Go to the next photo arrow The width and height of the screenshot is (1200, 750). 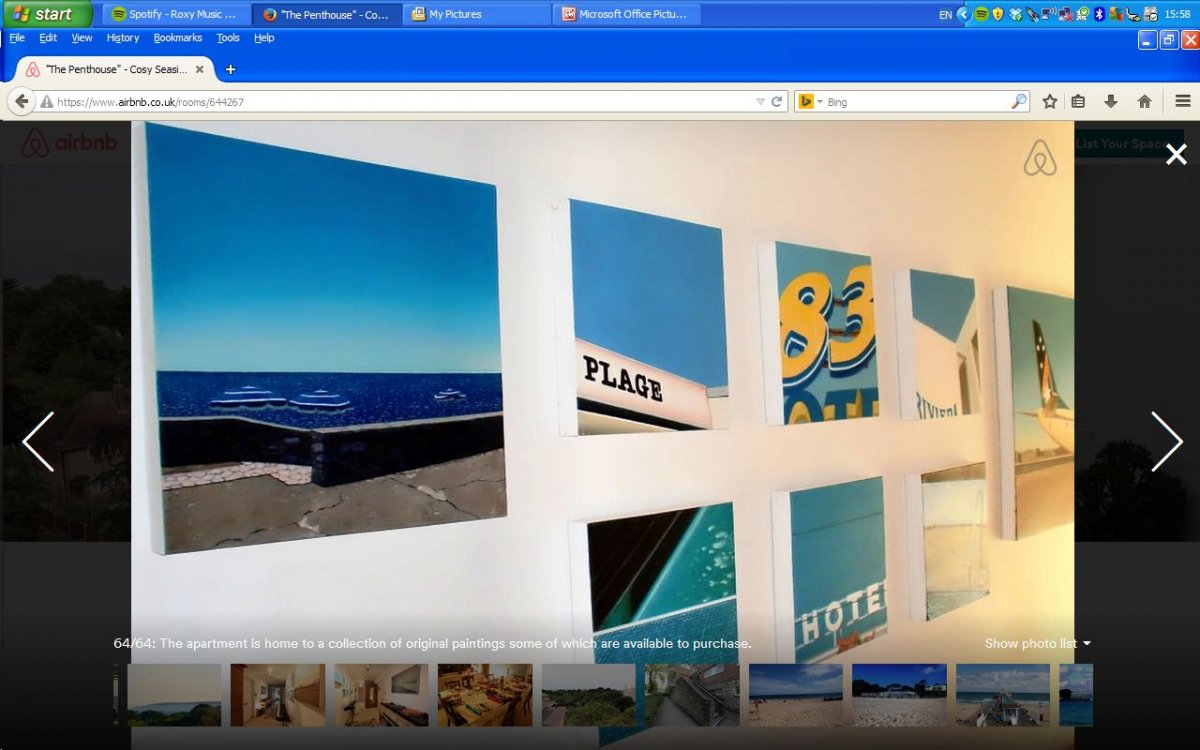(1166, 441)
